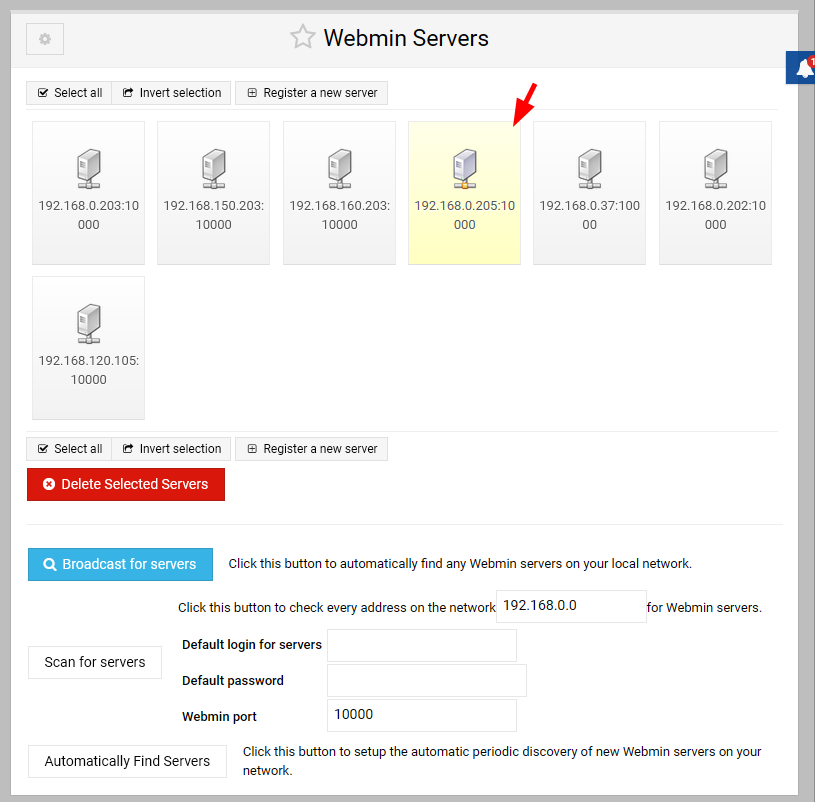Click Delete Selected Servers button

coord(126,484)
